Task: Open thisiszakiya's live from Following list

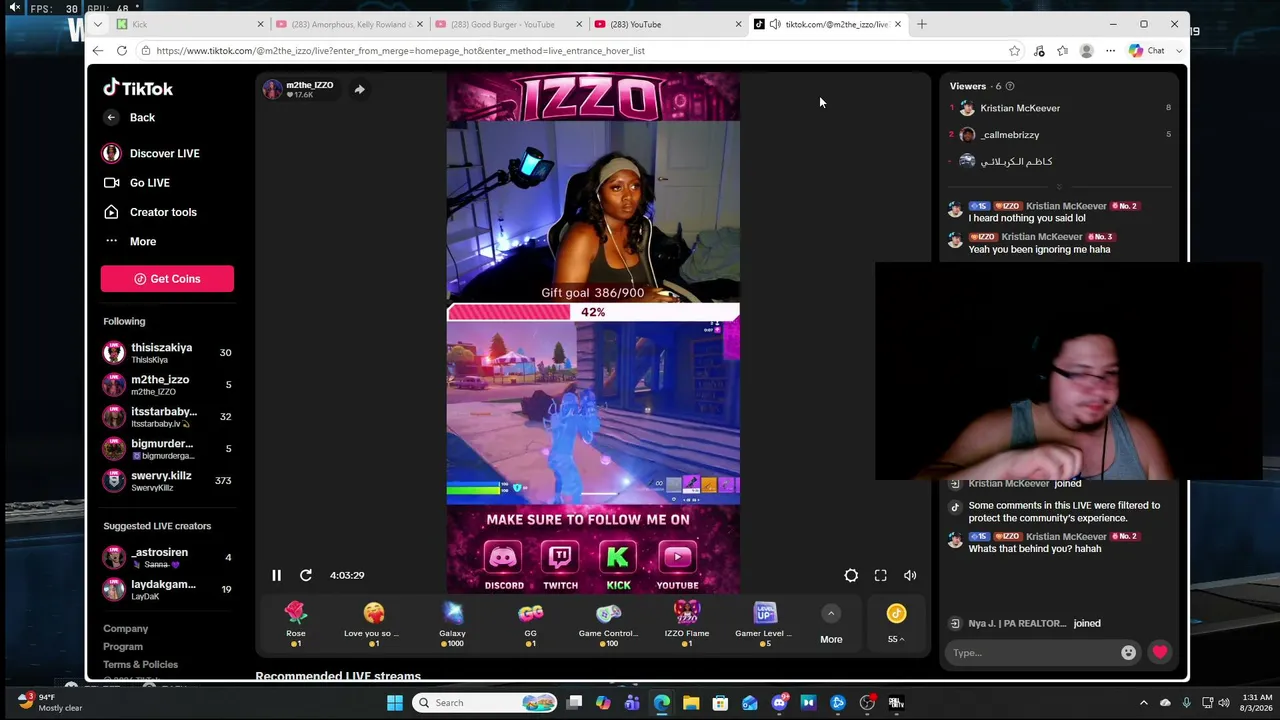Action: tap(167, 352)
